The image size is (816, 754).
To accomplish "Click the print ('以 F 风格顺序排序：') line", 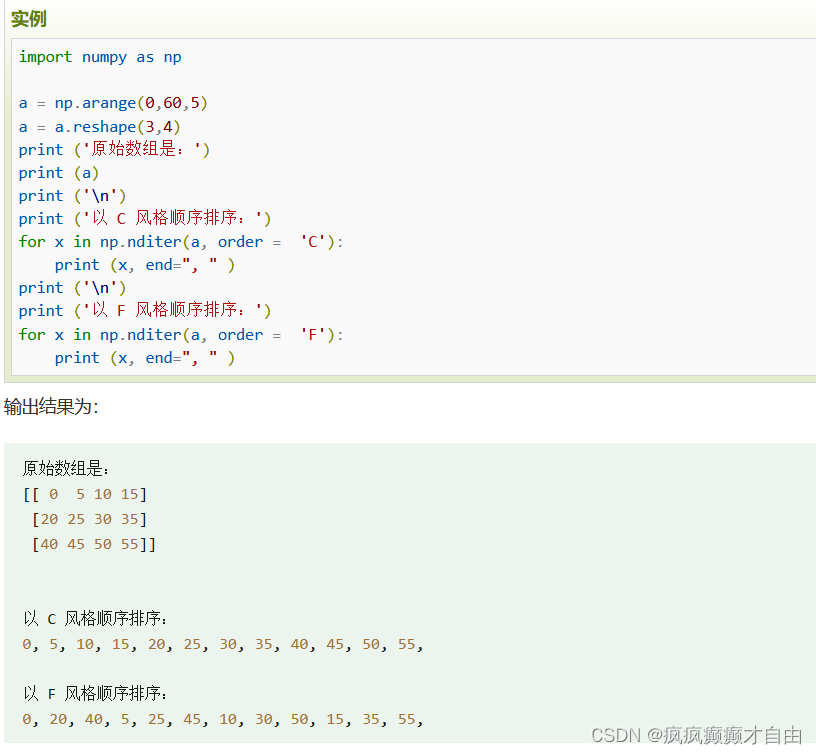I will pos(145,310).
